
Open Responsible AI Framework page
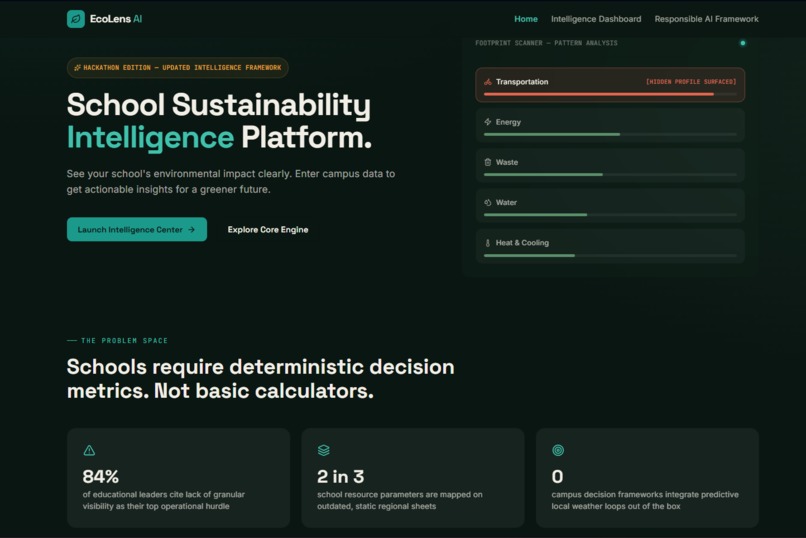(706, 19)
